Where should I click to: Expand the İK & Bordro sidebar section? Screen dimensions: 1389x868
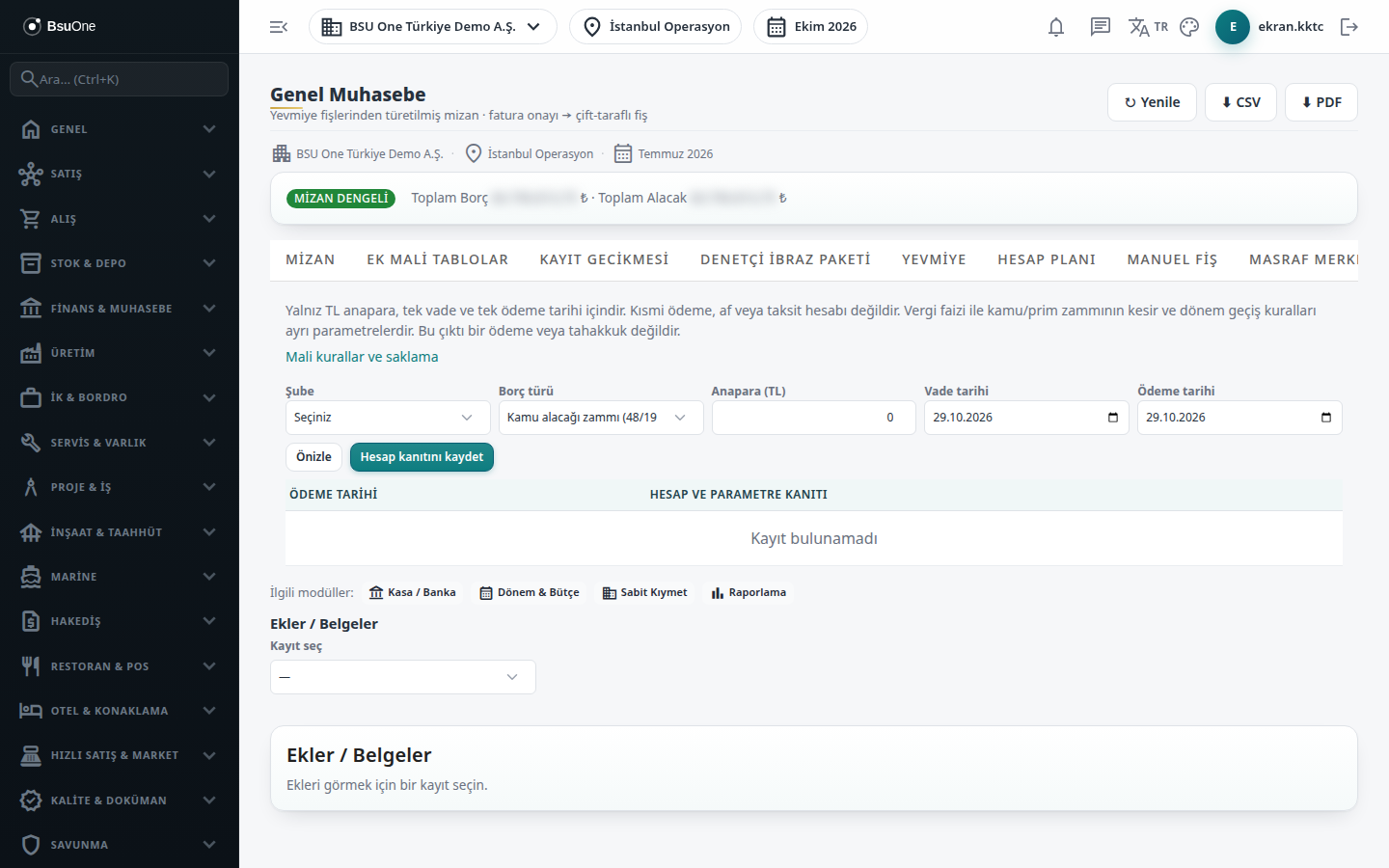click(120, 397)
